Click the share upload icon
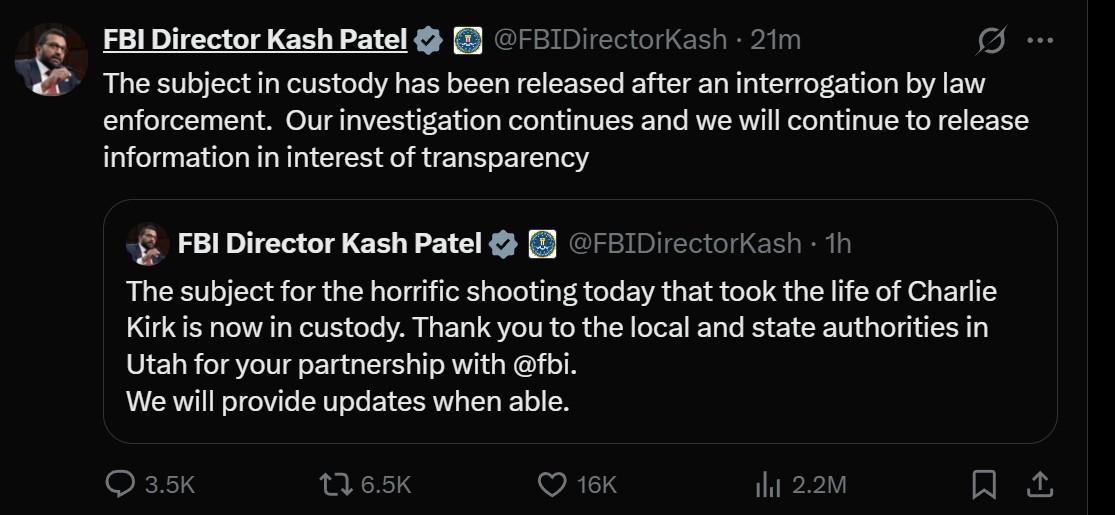1115x515 pixels. (1040, 485)
